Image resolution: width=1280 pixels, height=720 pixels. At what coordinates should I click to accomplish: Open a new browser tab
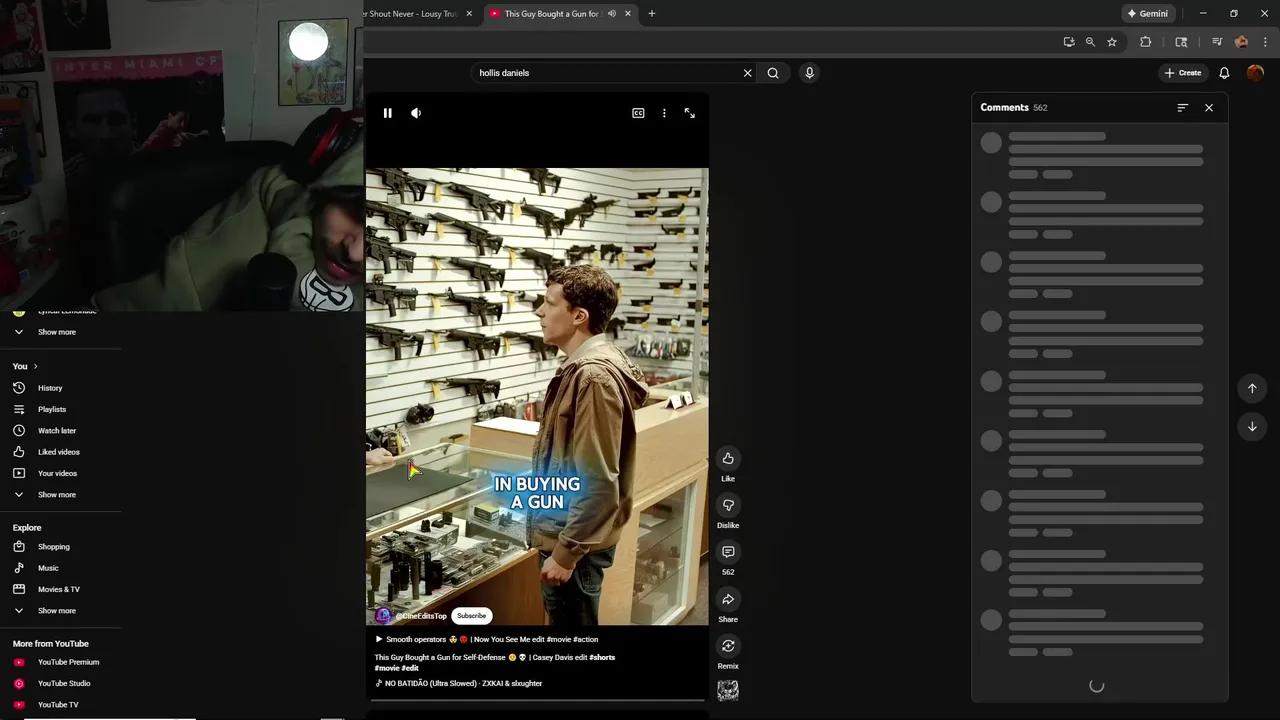652,14
